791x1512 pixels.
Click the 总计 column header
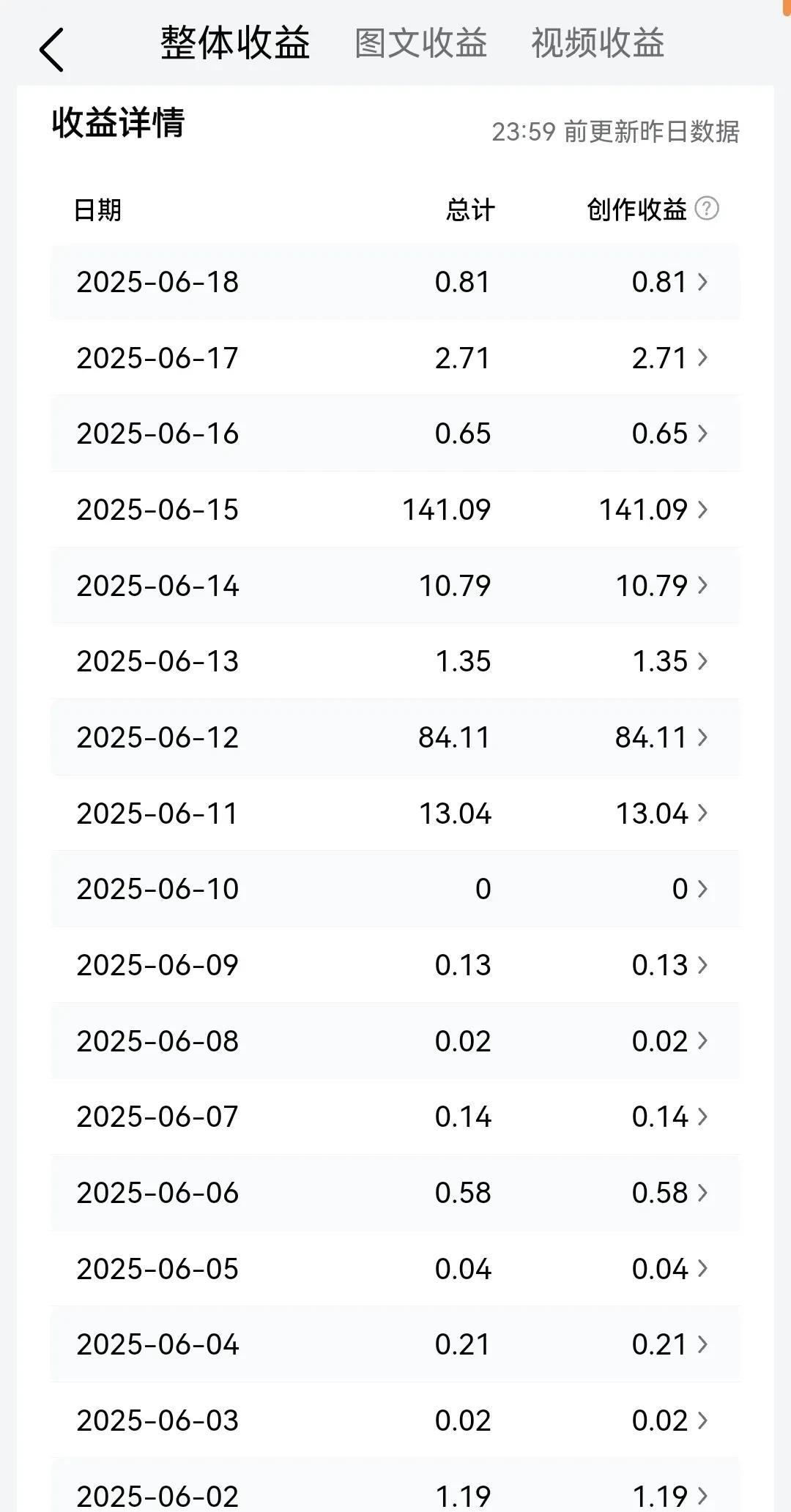click(470, 209)
